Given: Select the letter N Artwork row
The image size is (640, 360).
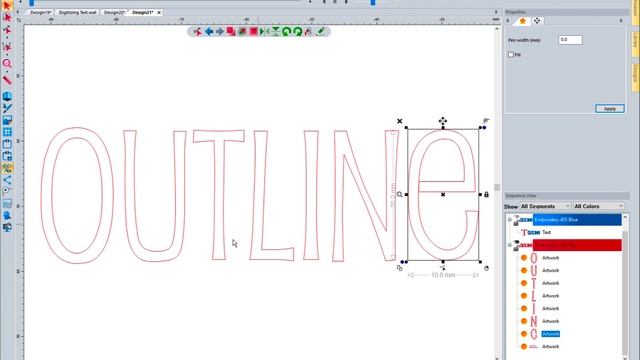Looking at the screenshot, I should point(550,321).
